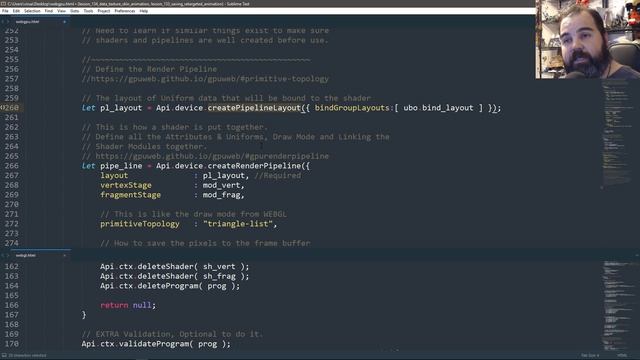Image resolution: width=640 pixels, height=360 pixels.
Task: Open the Selection menu
Action: pyautogui.click(x=32, y=11)
